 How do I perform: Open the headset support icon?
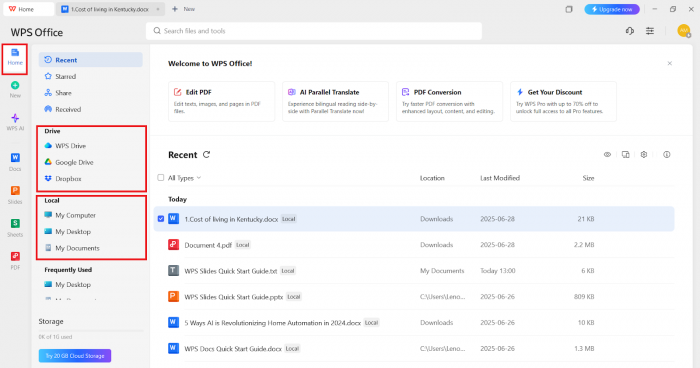pos(629,31)
